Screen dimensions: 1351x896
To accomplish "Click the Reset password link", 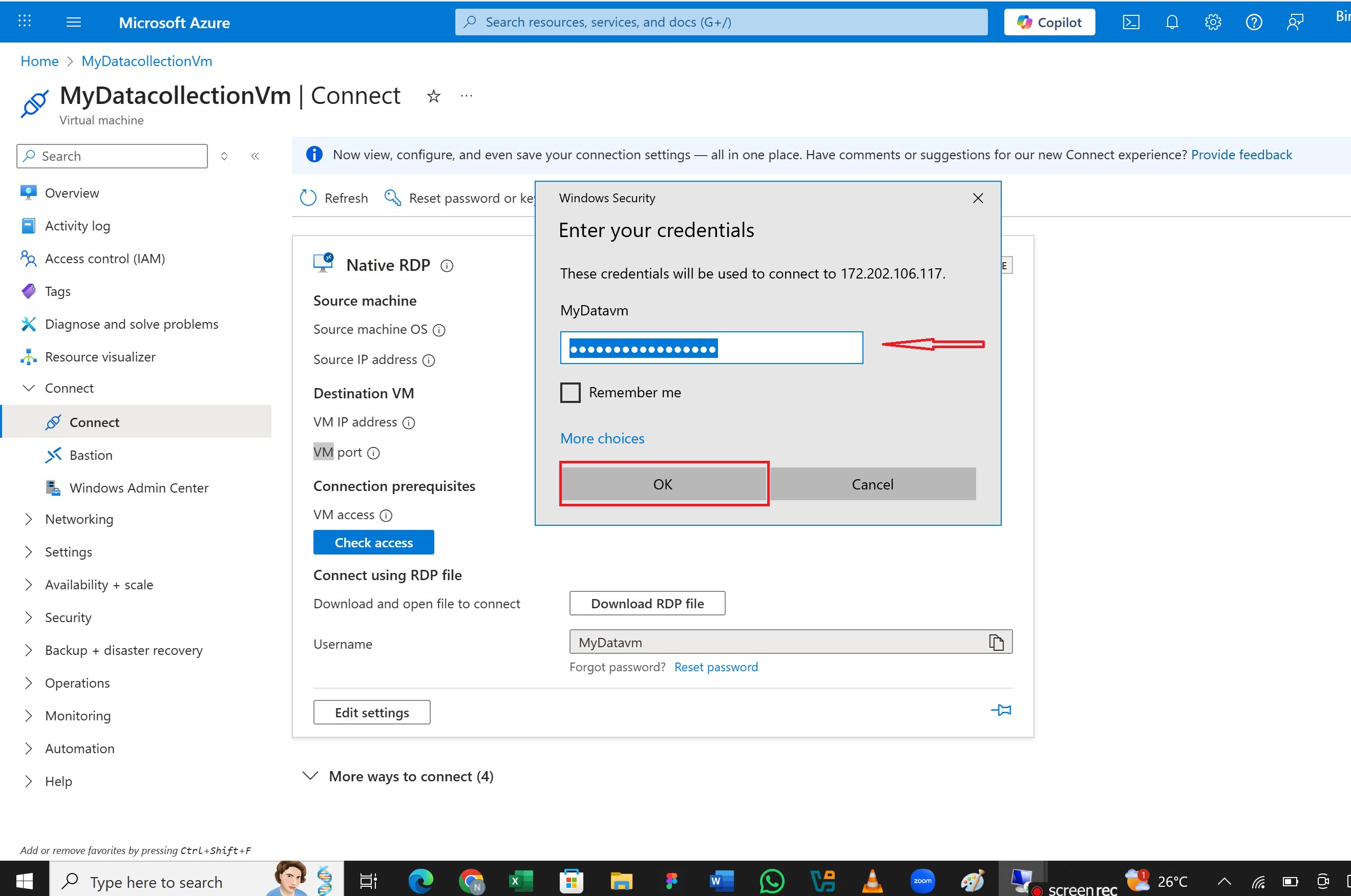I will click(716, 667).
